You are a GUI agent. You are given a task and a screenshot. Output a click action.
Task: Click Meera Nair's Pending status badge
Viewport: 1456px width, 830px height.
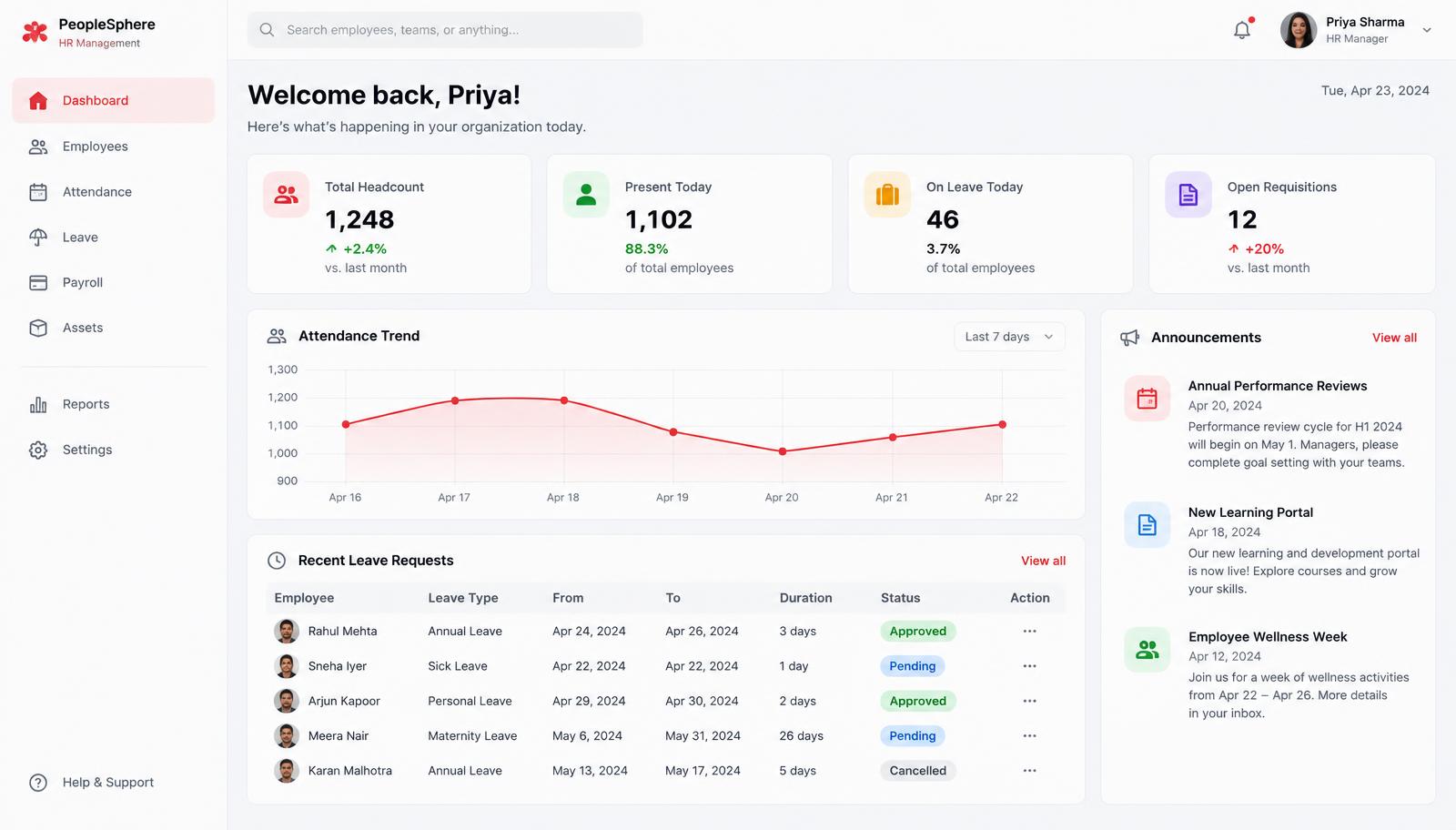pyautogui.click(x=912, y=736)
